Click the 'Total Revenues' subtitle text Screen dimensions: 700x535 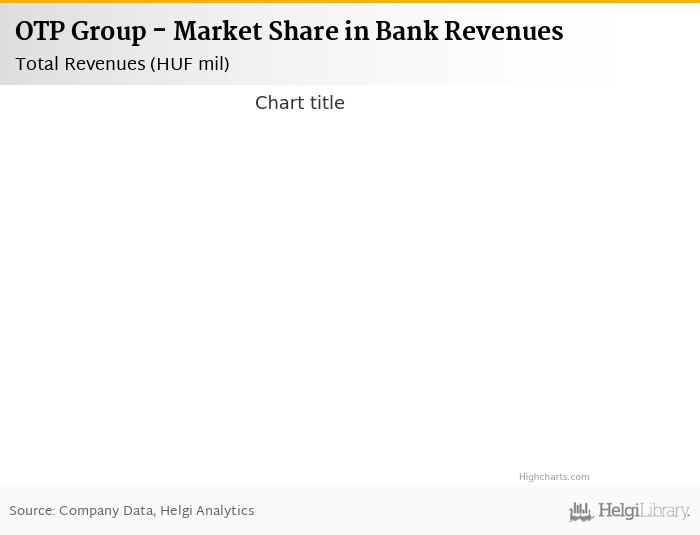click(80, 64)
